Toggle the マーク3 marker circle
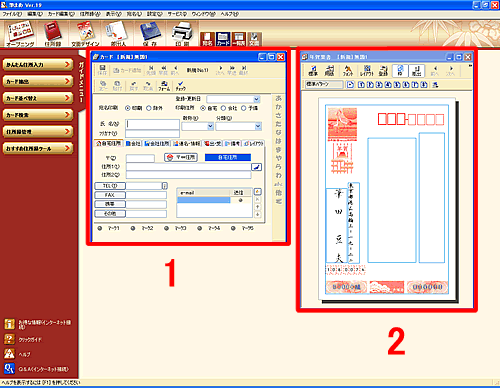 click(x=166, y=228)
